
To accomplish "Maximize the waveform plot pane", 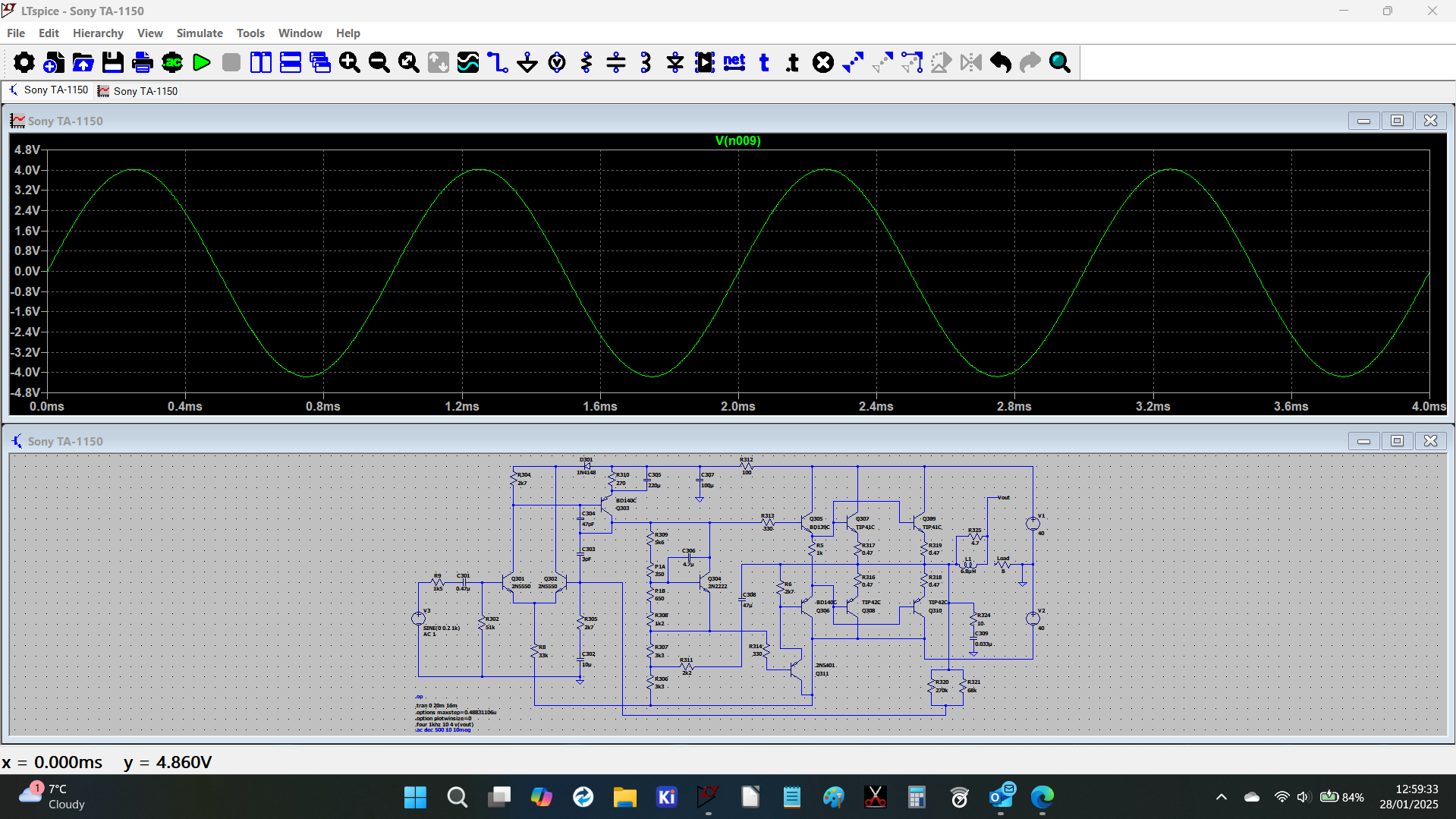I will click(1397, 121).
